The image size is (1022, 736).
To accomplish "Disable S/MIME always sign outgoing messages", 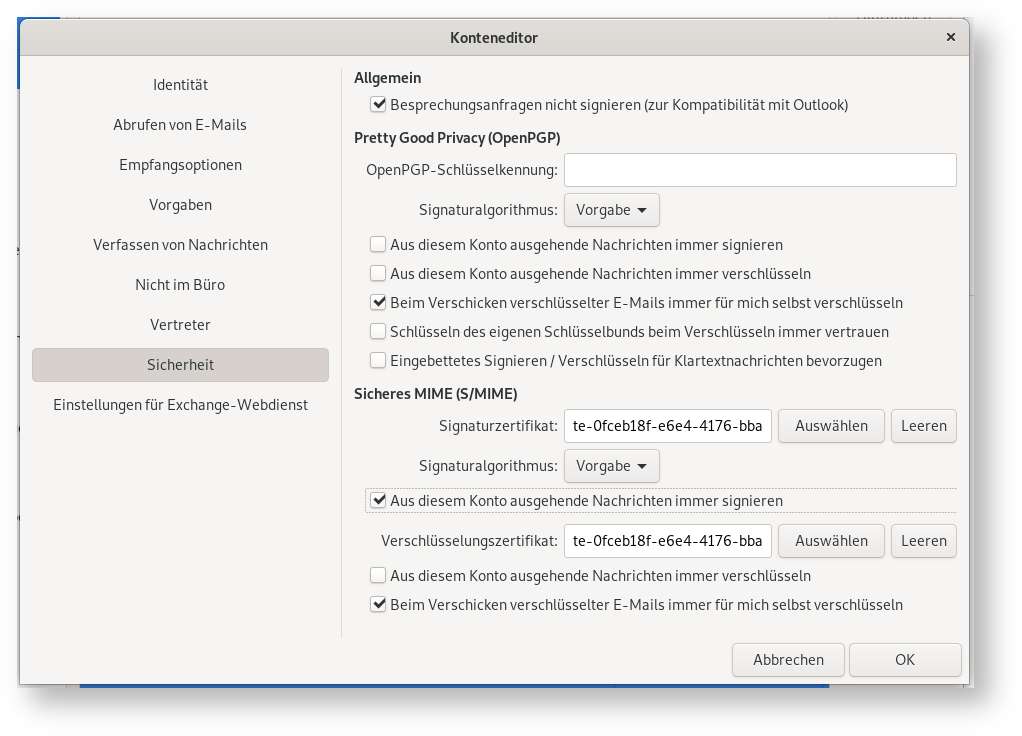I will tap(378, 500).
